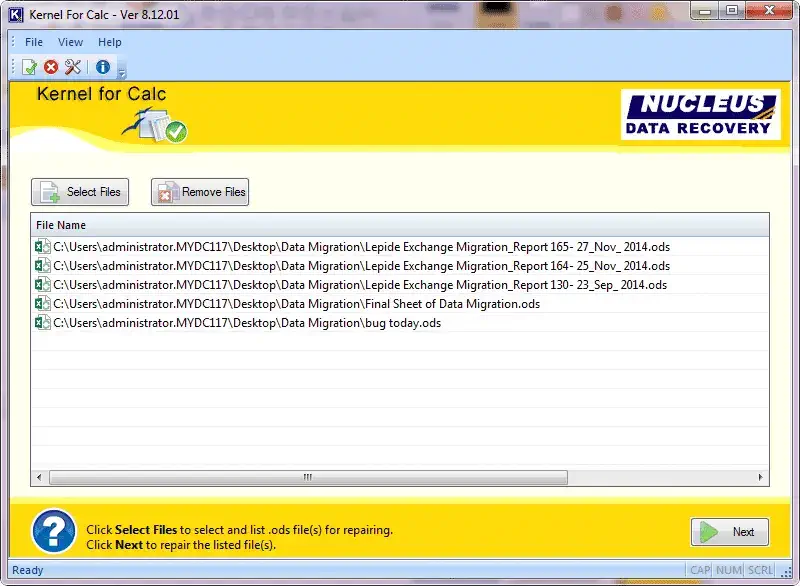
Task: Minimize the Kernel For Calc window
Action: (x=705, y=11)
